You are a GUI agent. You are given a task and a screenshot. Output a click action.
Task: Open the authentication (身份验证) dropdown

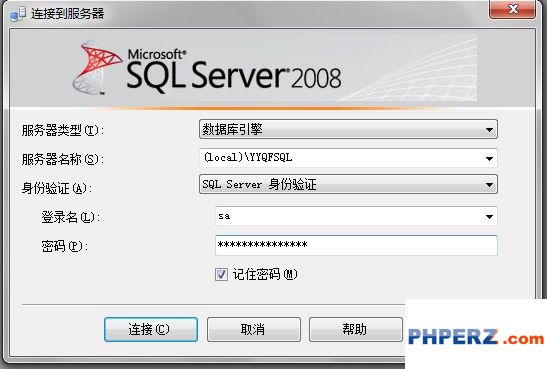(348, 184)
